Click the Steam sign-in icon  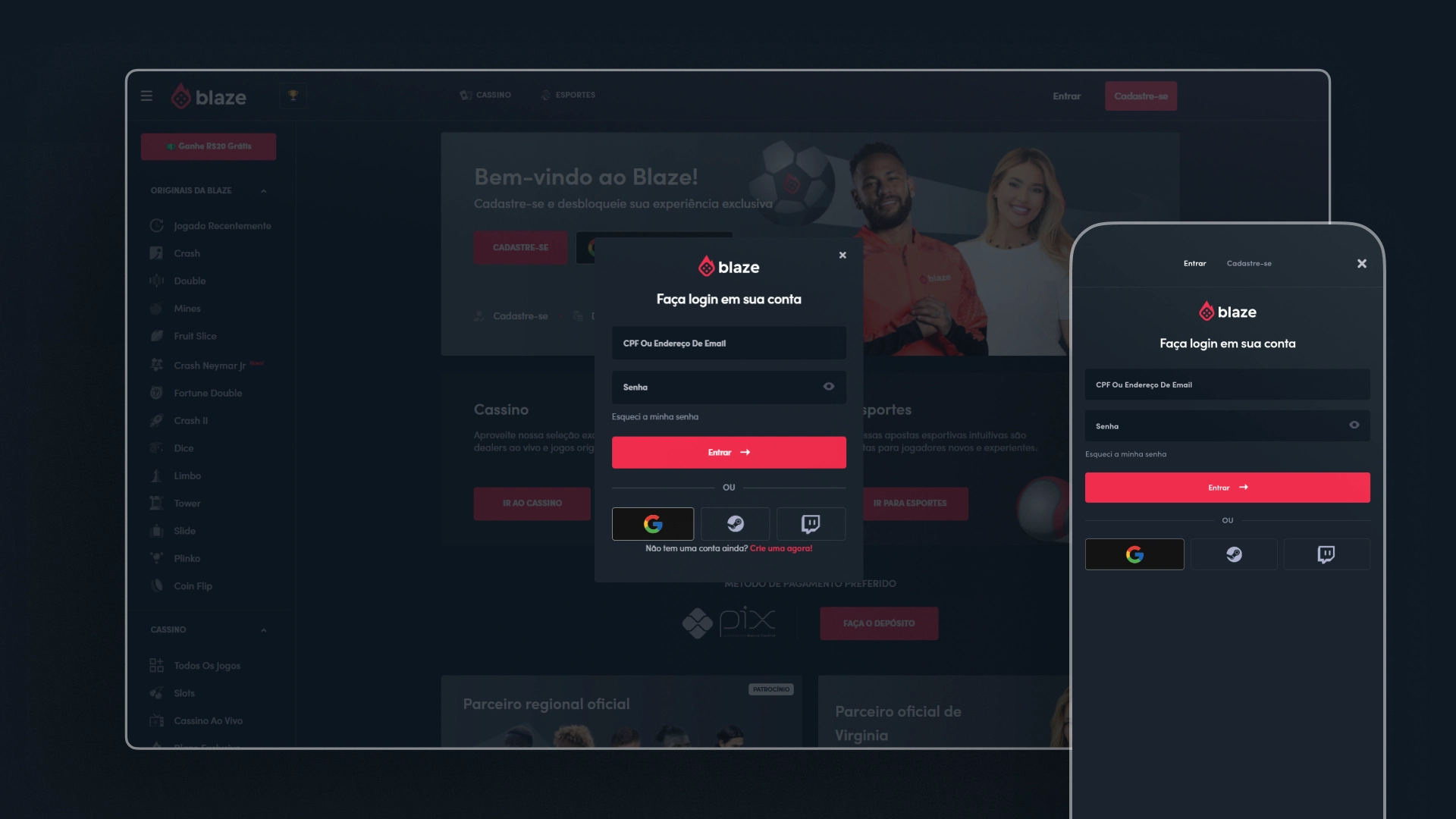point(735,523)
